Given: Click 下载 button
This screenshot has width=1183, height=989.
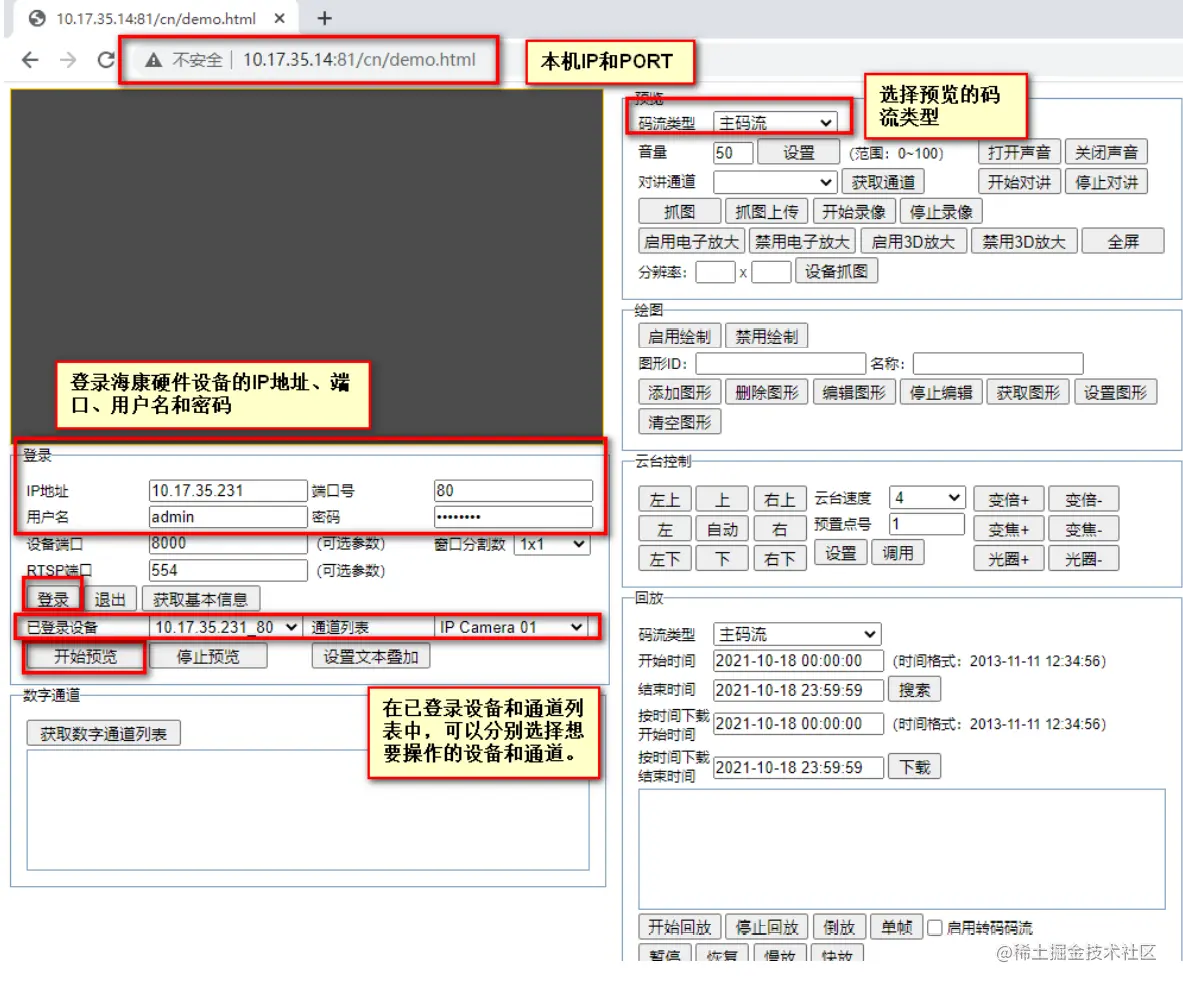Looking at the screenshot, I should click(914, 767).
